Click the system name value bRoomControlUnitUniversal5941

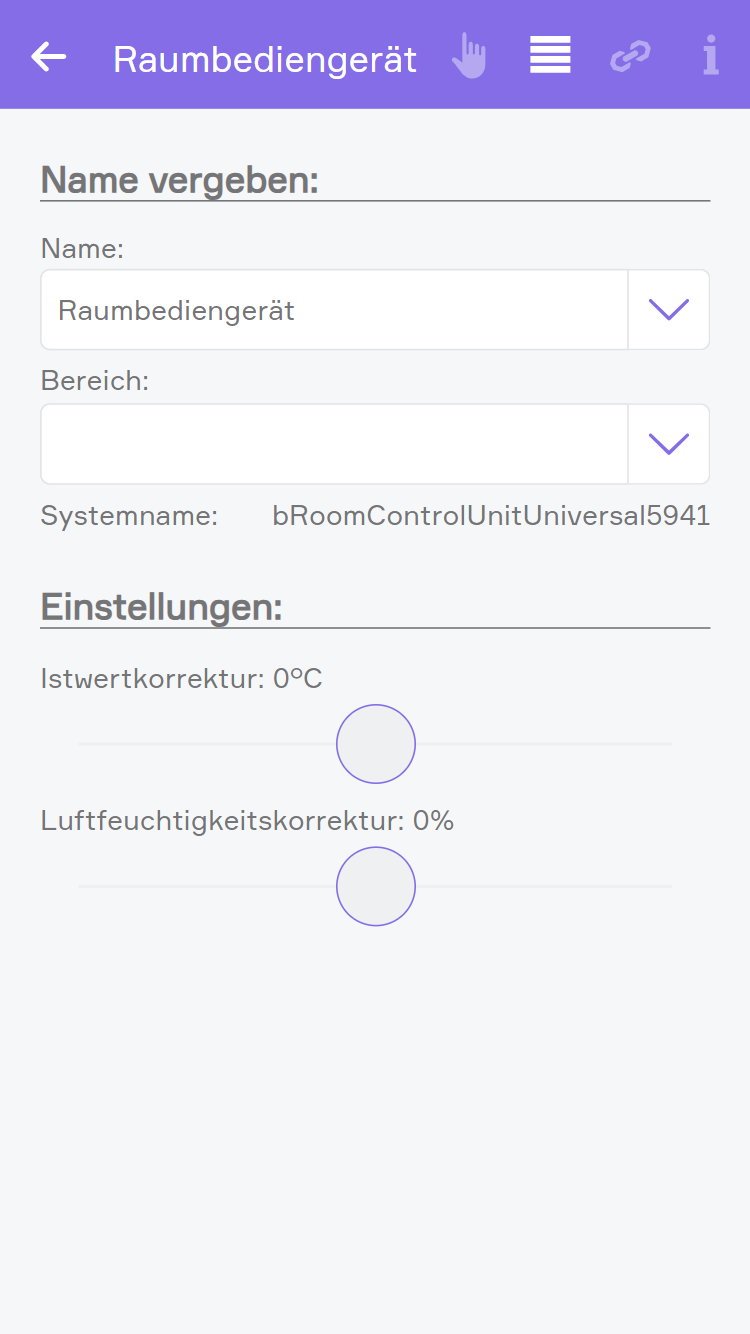[491, 516]
